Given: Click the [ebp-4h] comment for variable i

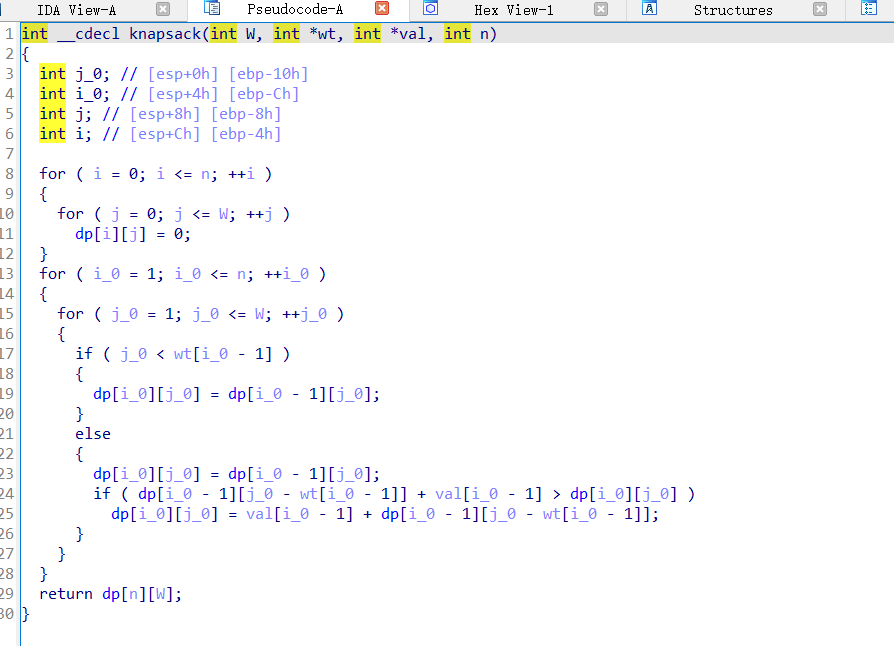Looking at the screenshot, I should 245,134.
